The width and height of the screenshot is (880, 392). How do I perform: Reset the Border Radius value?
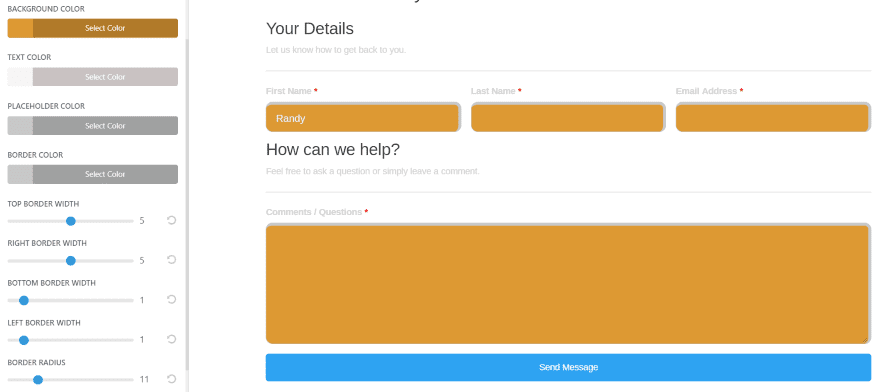click(x=172, y=379)
